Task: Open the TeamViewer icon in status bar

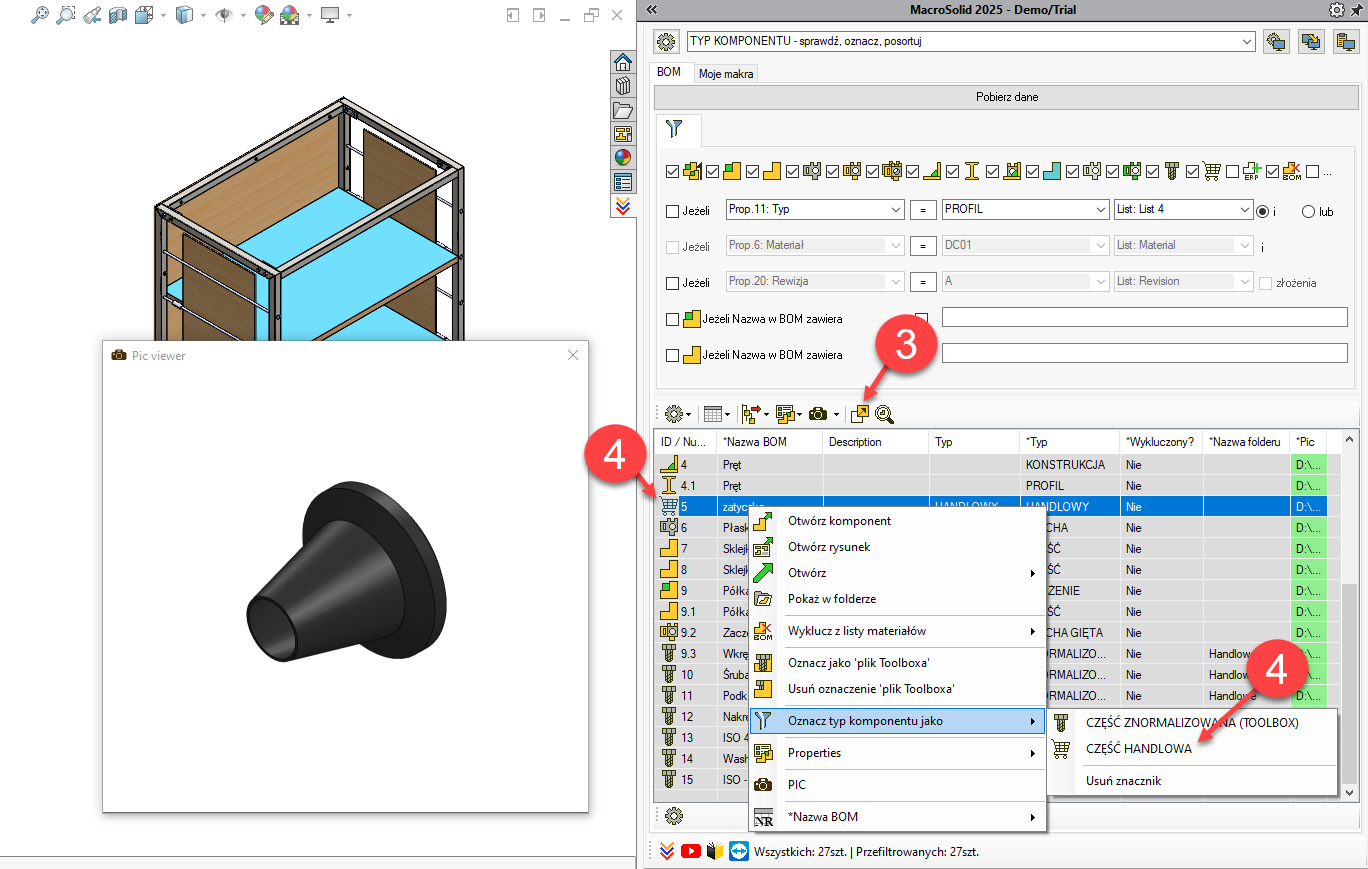Action: [x=739, y=851]
